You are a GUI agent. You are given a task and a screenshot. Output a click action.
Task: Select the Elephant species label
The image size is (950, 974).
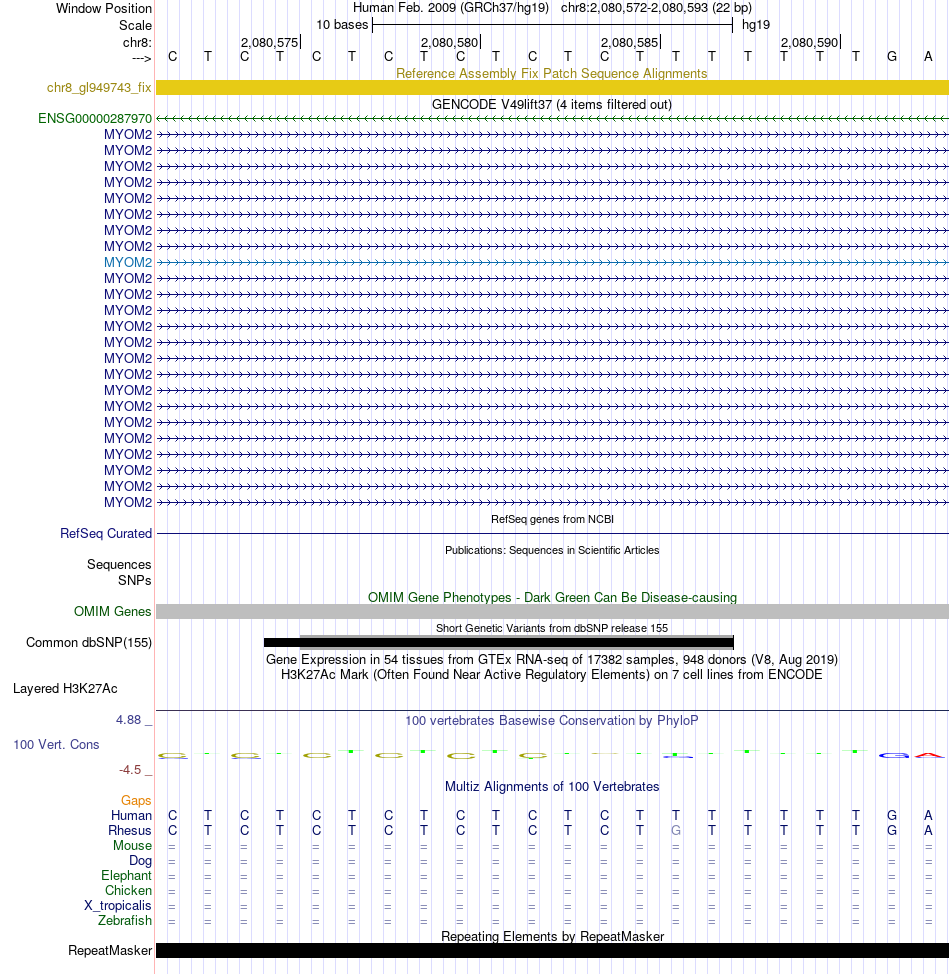coord(126,875)
